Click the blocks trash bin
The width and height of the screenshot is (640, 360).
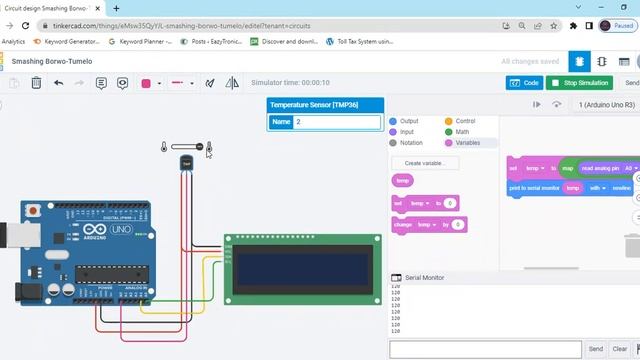point(633,245)
